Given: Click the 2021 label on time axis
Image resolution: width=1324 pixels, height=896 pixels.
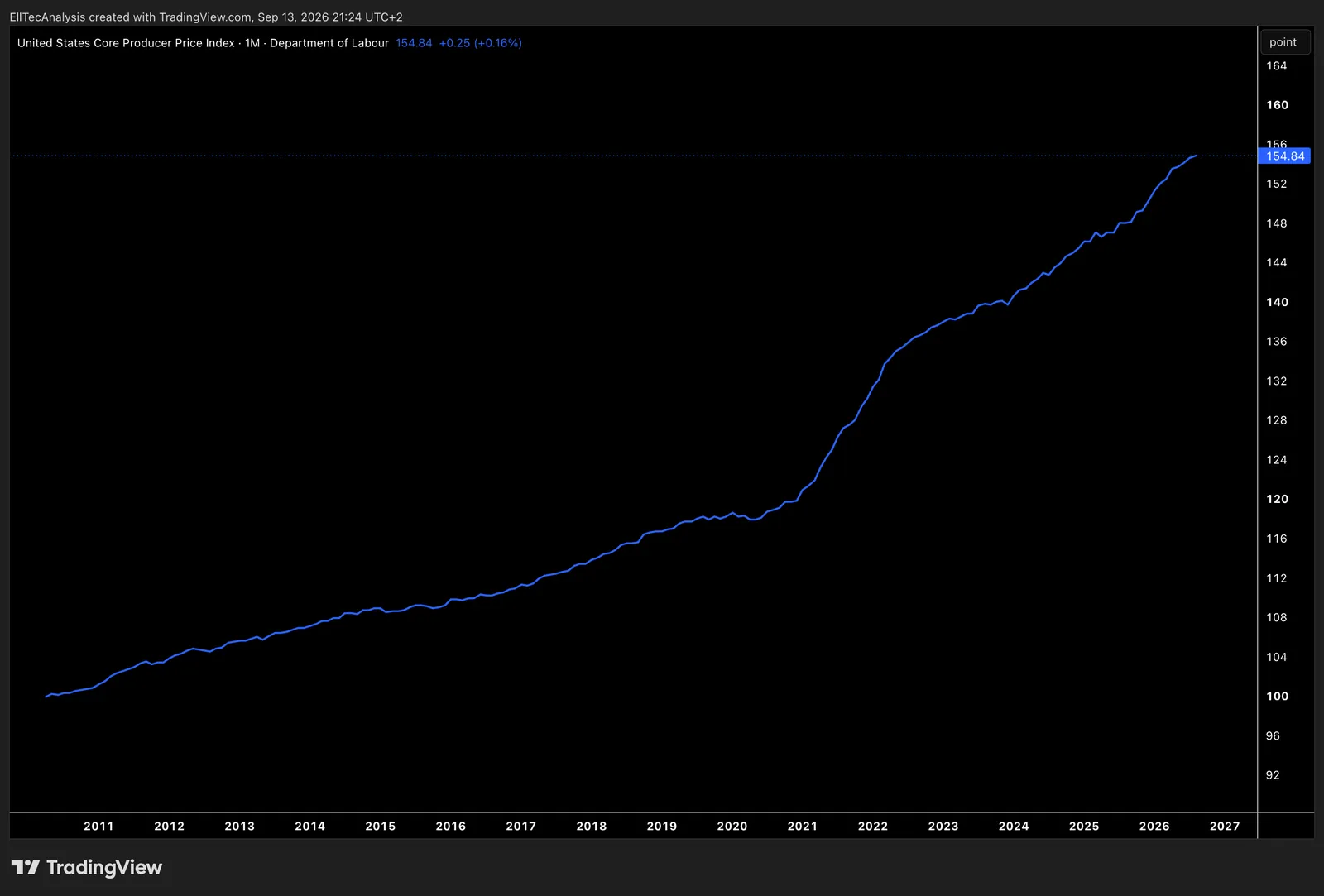Looking at the screenshot, I should tap(802, 826).
